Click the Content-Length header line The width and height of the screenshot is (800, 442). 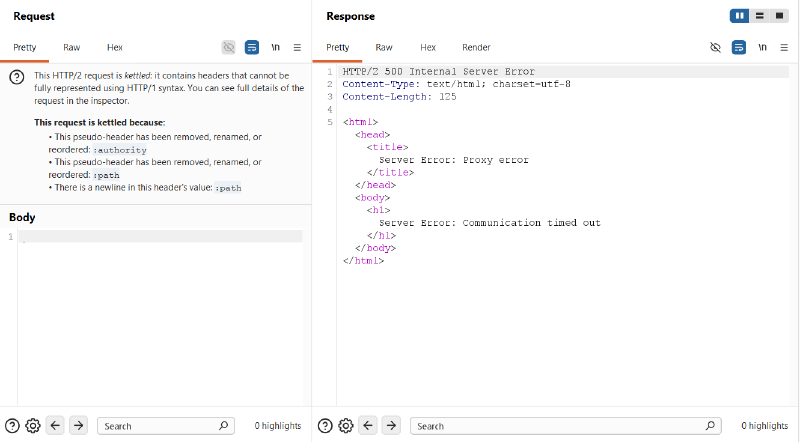click(399, 96)
